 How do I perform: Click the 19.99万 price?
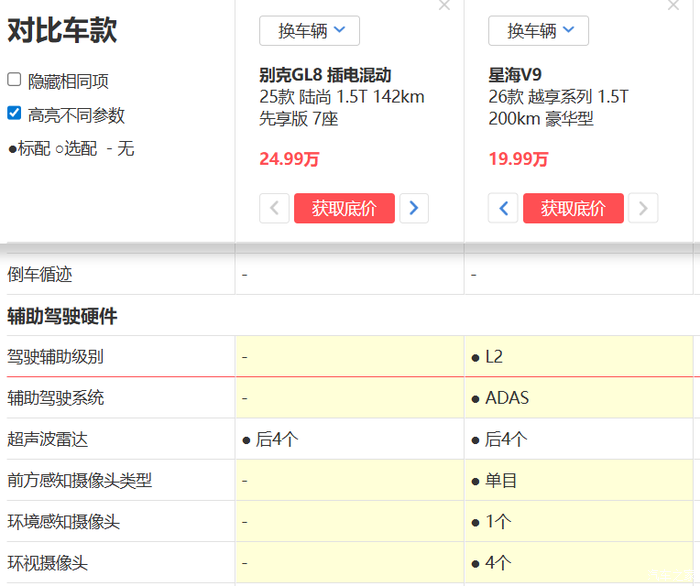(x=518, y=159)
